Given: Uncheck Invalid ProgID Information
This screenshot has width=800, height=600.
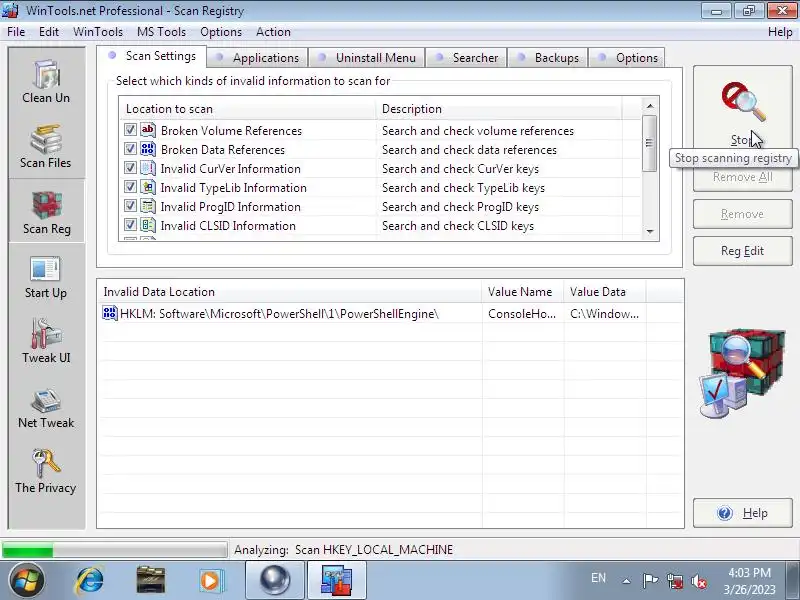Looking at the screenshot, I should pyautogui.click(x=130, y=206).
